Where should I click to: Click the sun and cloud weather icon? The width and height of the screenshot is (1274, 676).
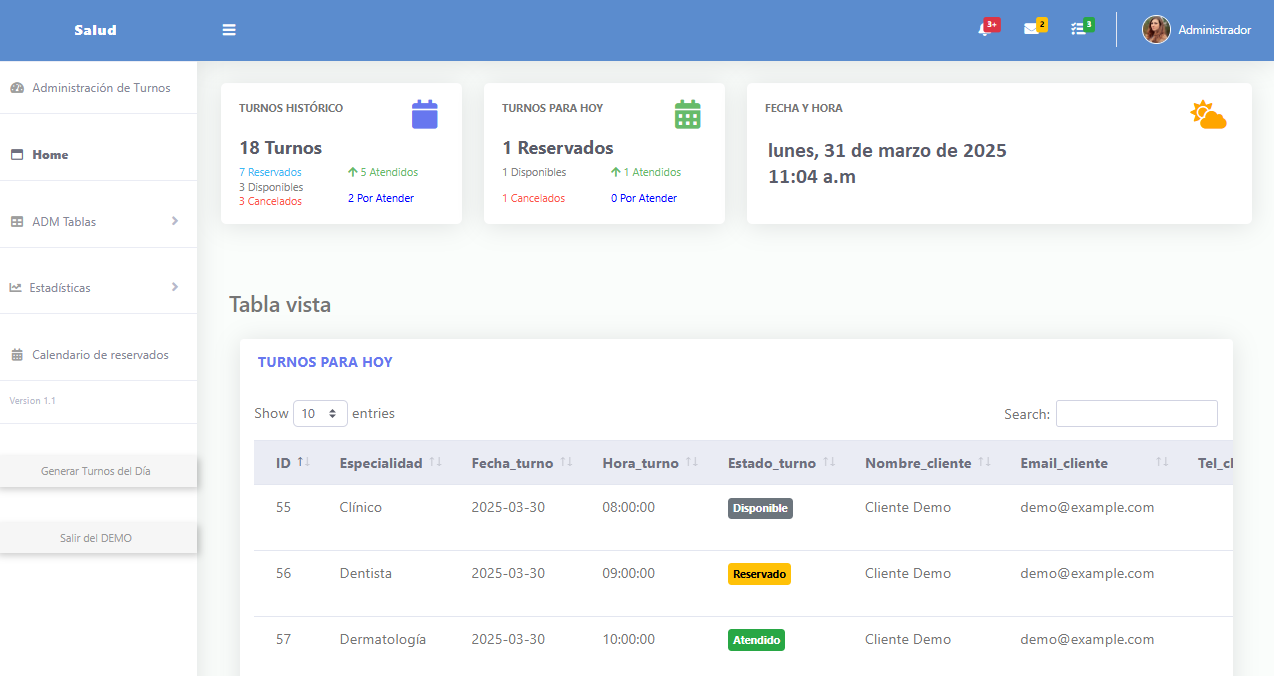pyautogui.click(x=1208, y=115)
